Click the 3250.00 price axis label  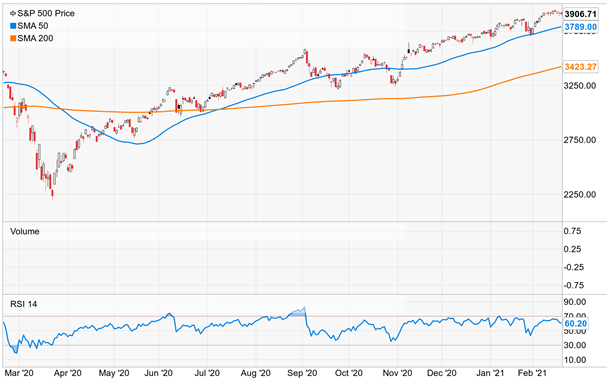point(580,86)
